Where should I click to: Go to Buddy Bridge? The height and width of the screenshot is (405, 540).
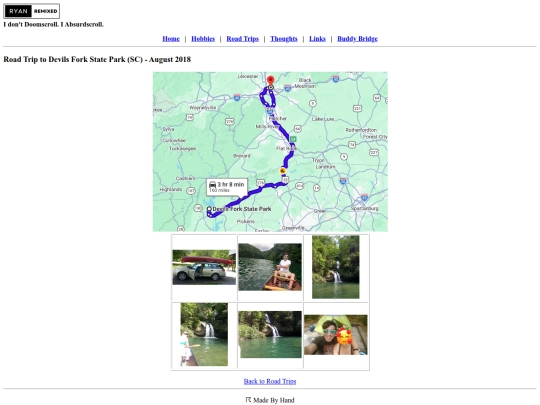click(357, 39)
